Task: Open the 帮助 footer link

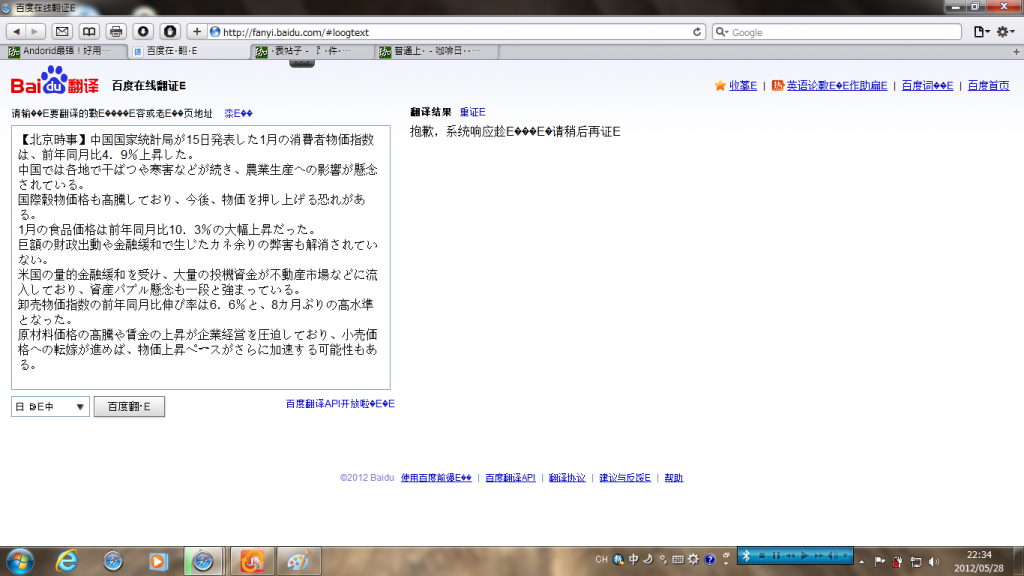Action: coord(673,477)
